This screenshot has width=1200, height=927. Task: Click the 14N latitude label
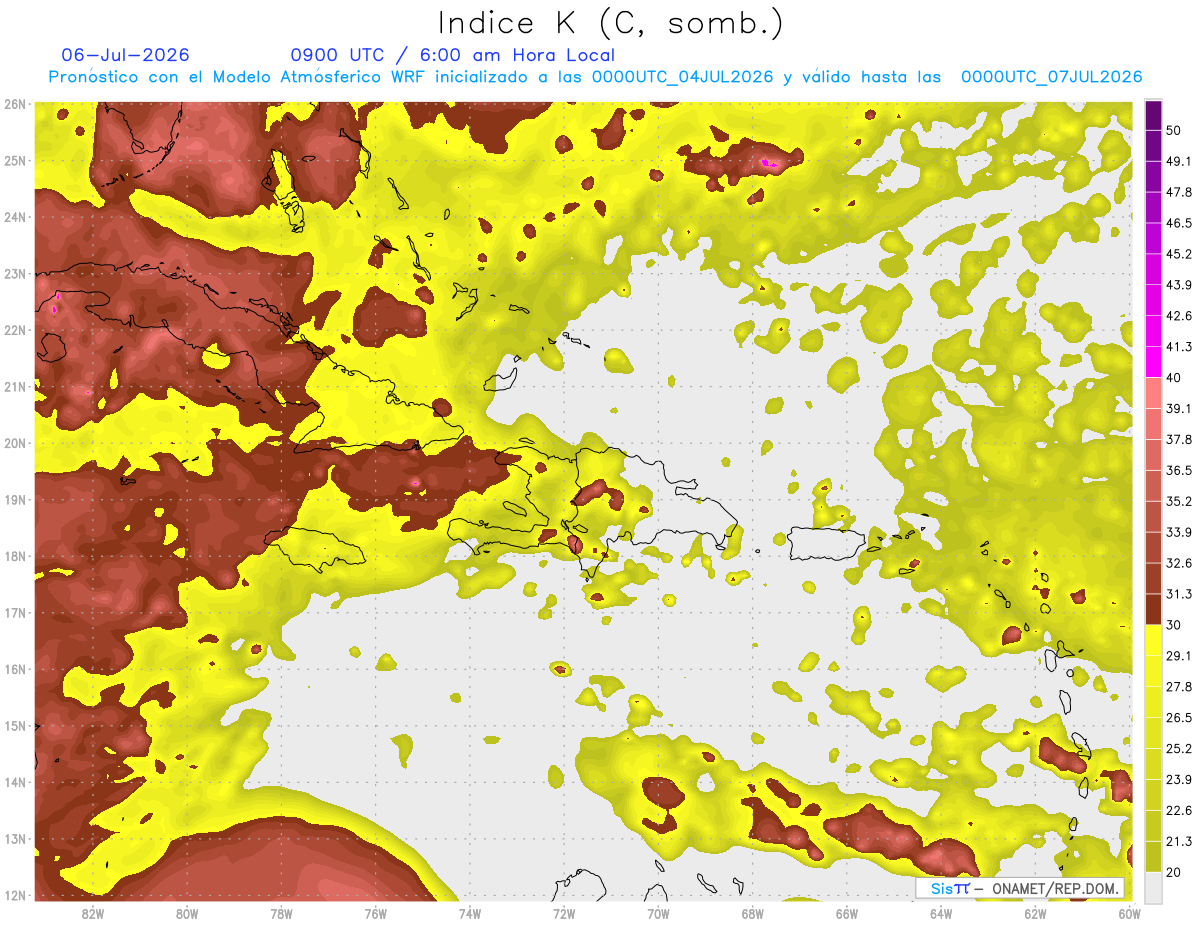(14, 782)
